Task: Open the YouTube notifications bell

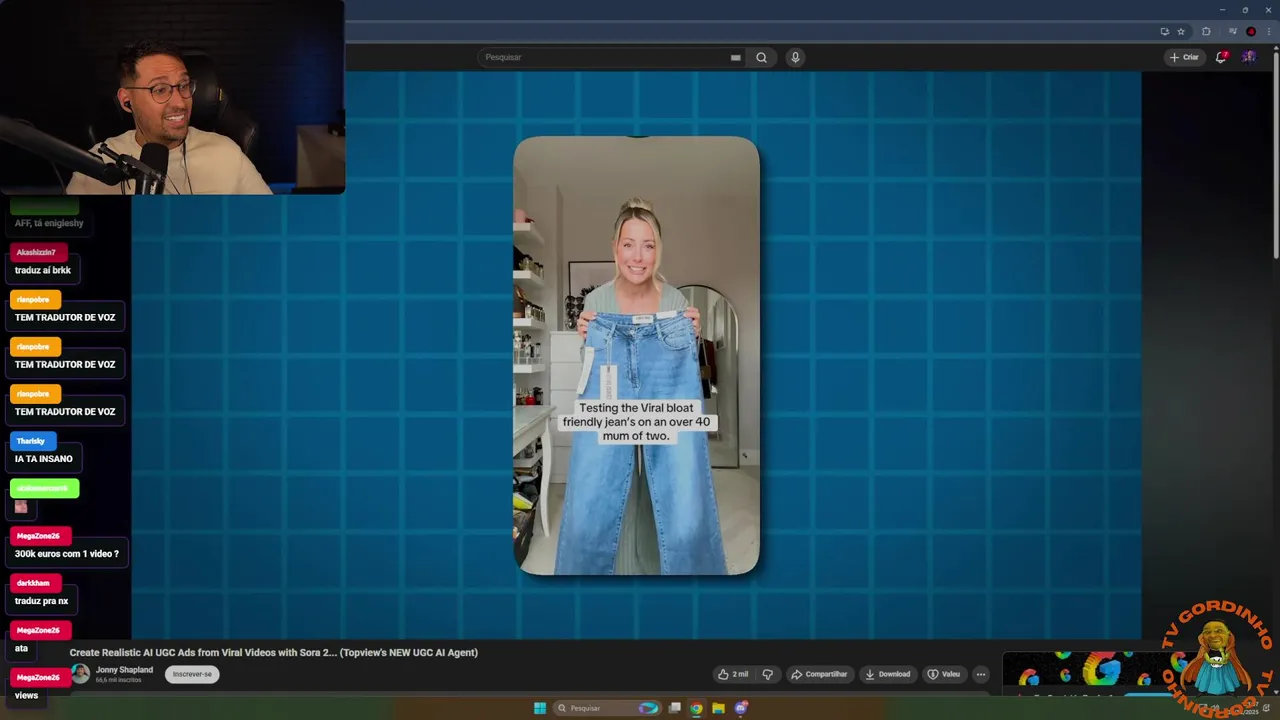Action: point(1220,57)
